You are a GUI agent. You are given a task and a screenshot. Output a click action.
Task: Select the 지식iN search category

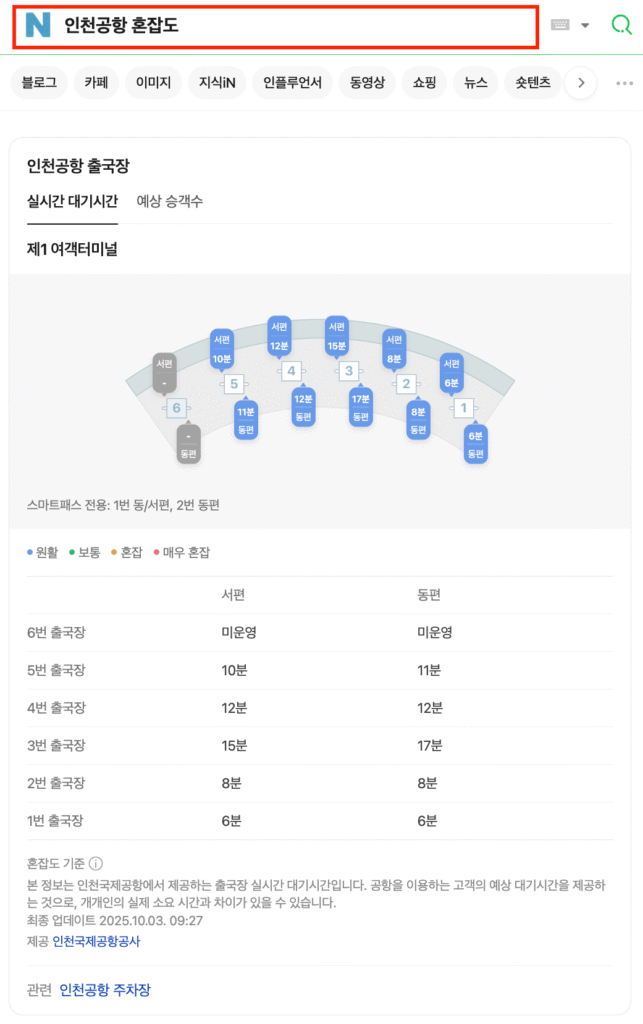[216, 83]
